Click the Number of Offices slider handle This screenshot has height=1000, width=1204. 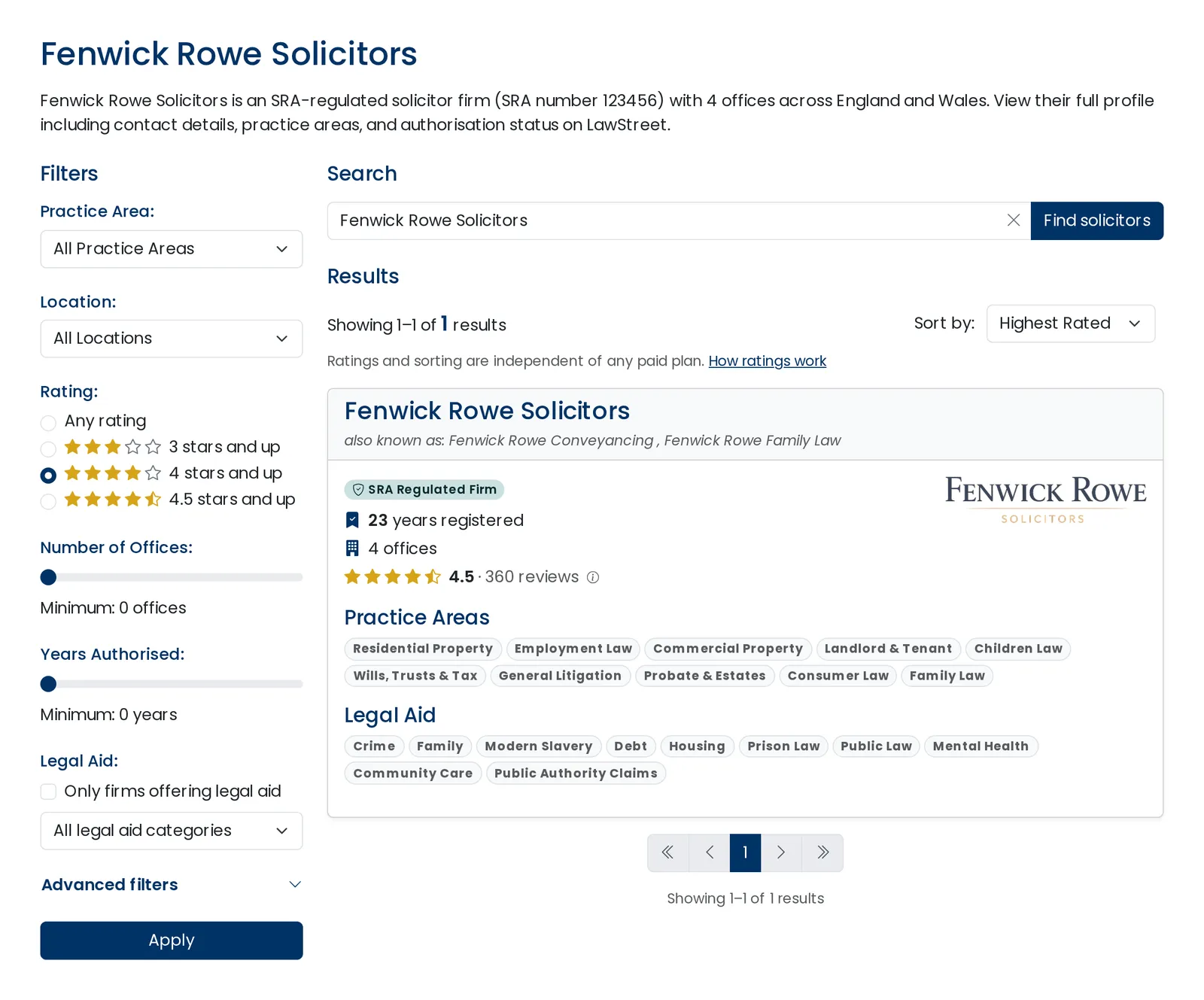click(48, 577)
